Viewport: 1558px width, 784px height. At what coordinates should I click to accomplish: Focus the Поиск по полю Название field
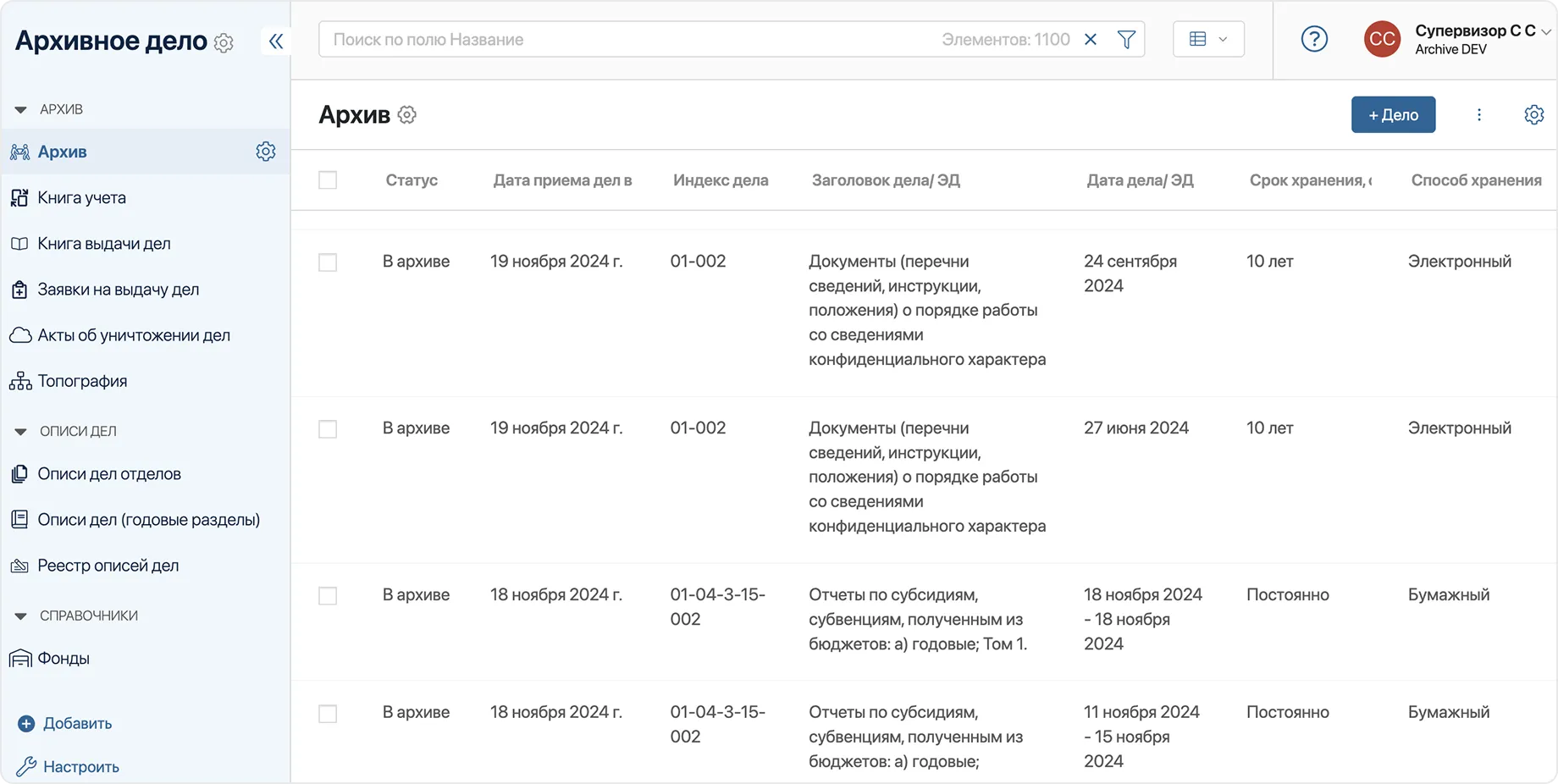pos(627,40)
